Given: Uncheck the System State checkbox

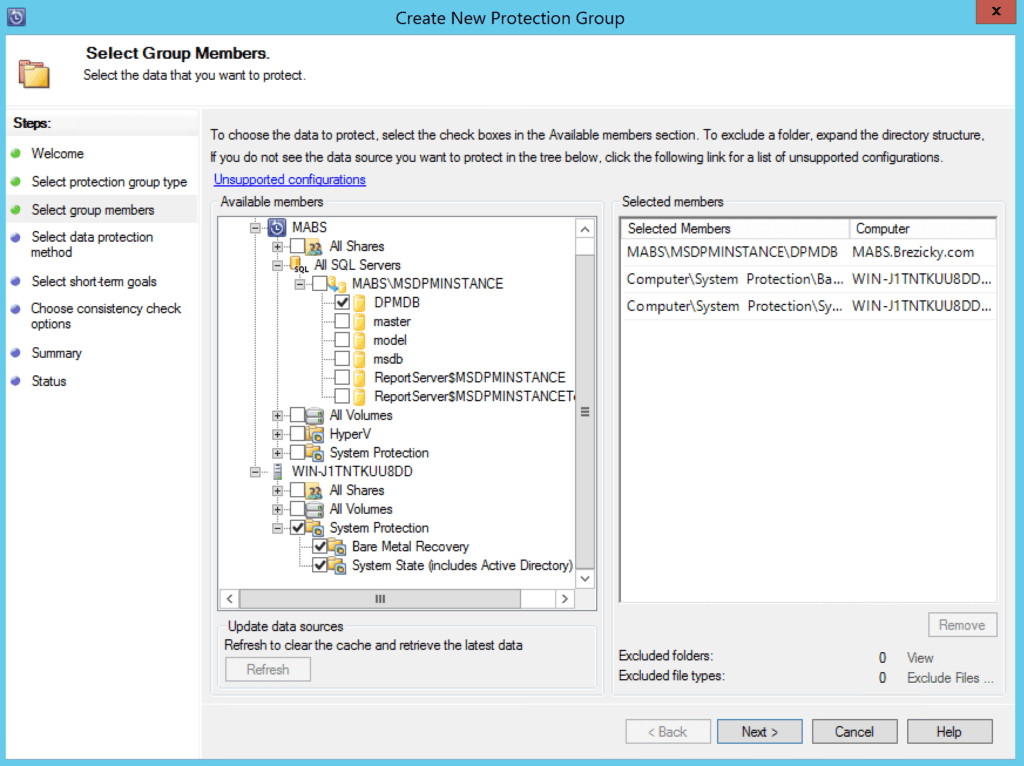Looking at the screenshot, I should (x=320, y=566).
